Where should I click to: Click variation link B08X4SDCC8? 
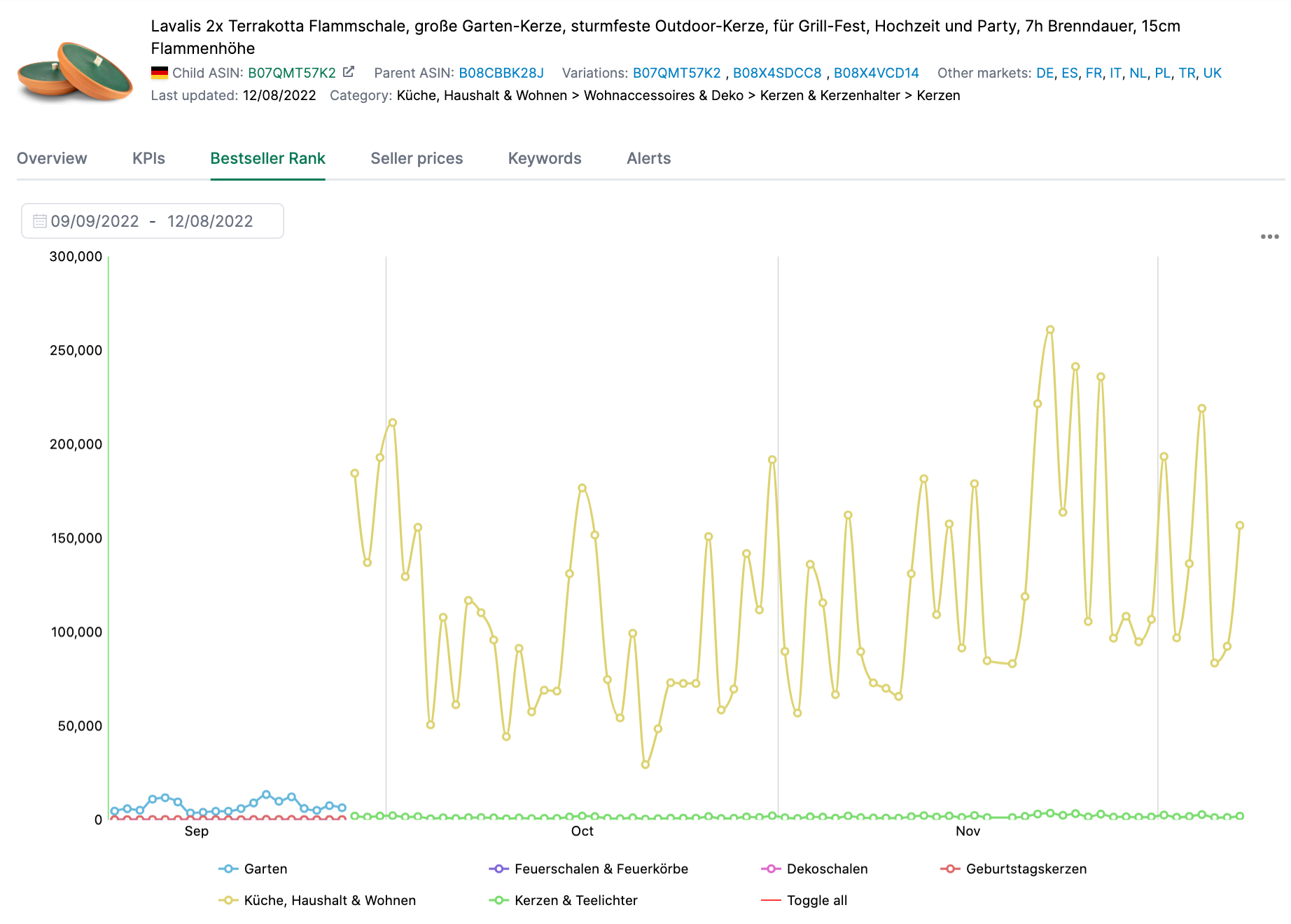[x=777, y=72]
